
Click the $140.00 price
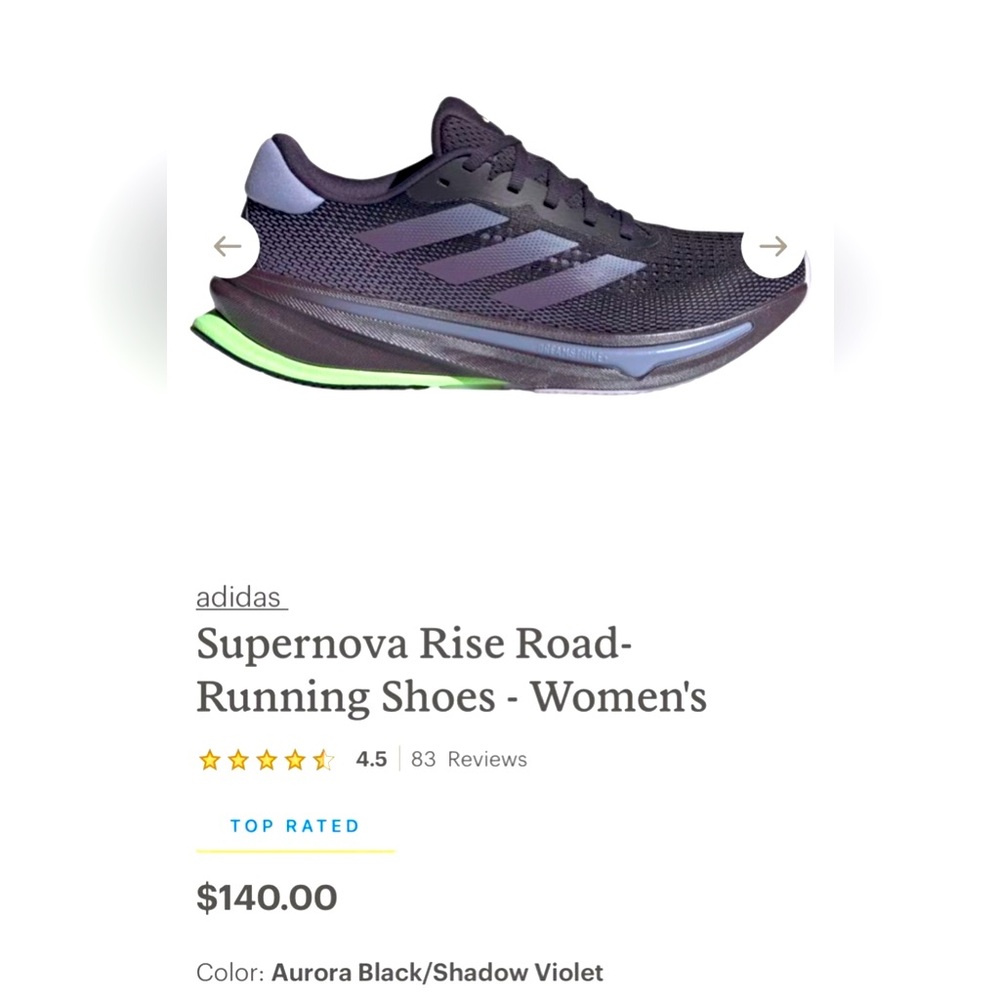coord(266,898)
